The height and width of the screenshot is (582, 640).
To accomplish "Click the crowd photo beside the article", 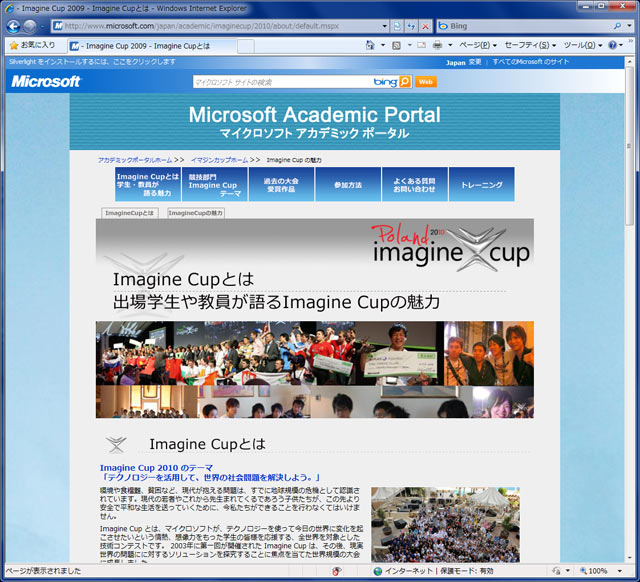I will 445,524.
